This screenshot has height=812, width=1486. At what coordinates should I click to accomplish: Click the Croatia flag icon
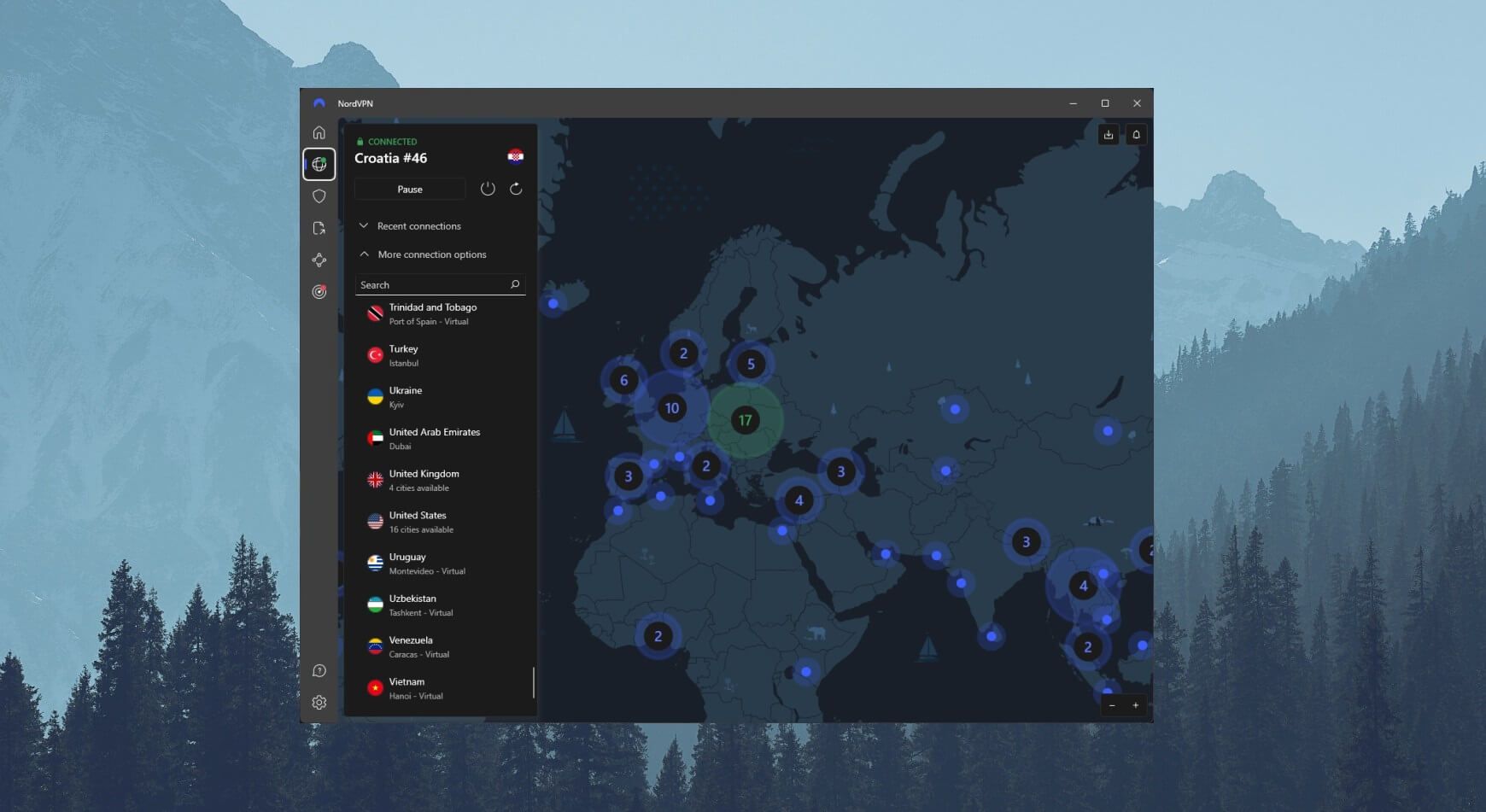click(515, 155)
